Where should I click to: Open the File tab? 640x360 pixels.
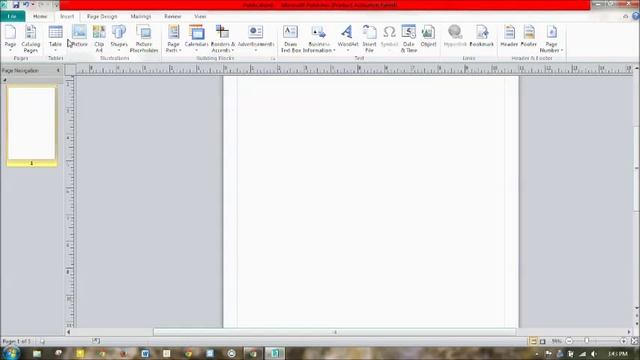pyautogui.click(x=12, y=16)
